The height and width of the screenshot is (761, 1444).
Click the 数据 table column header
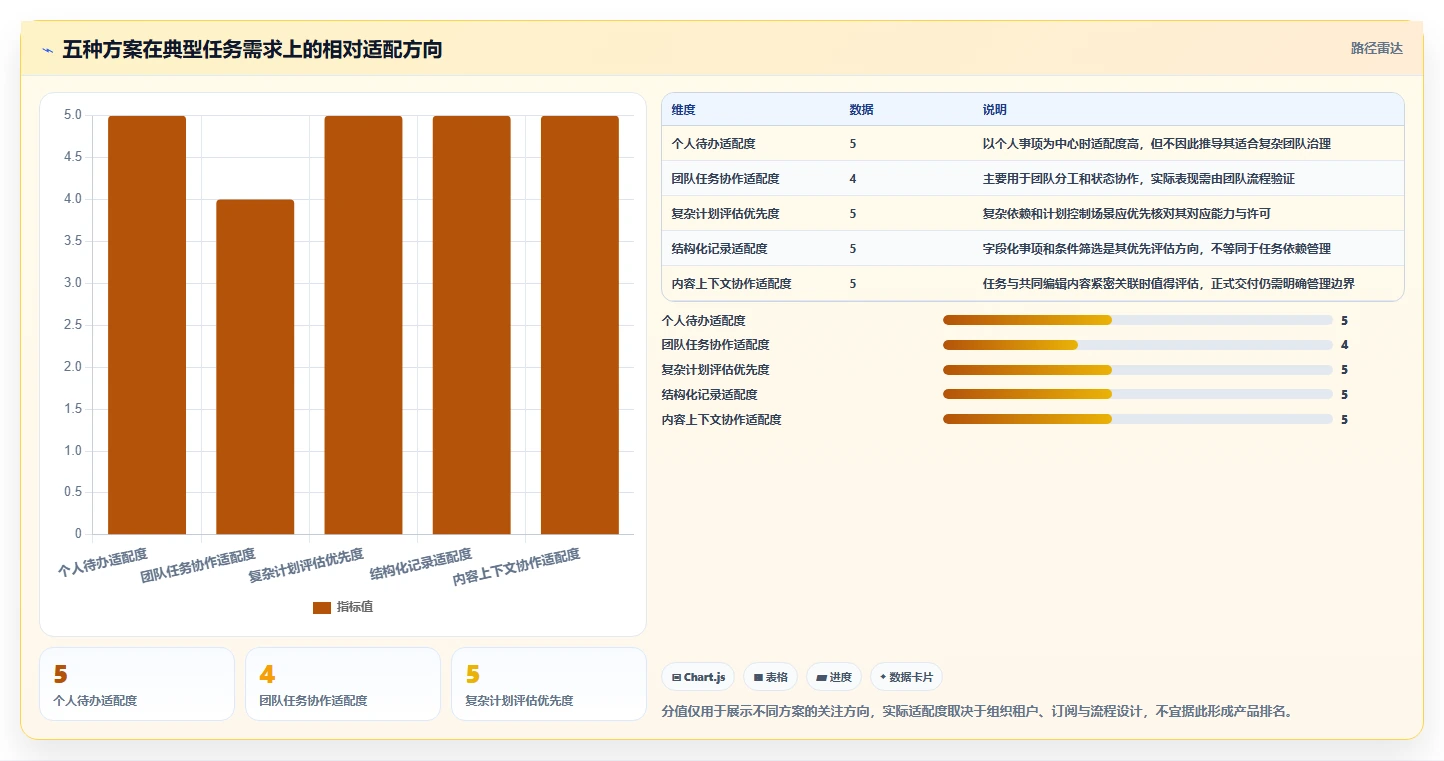(x=862, y=109)
